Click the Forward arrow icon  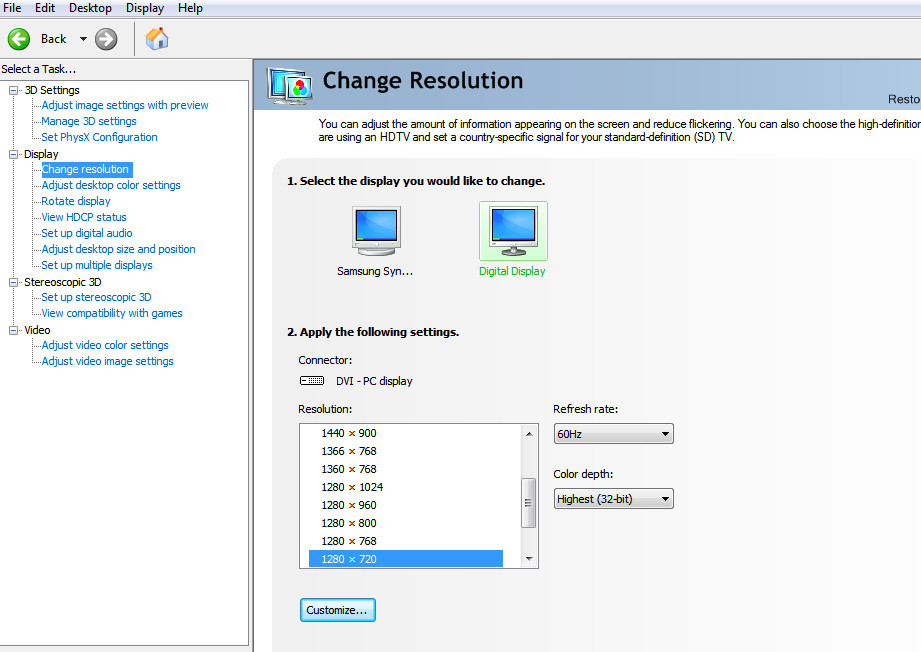click(x=106, y=39)
